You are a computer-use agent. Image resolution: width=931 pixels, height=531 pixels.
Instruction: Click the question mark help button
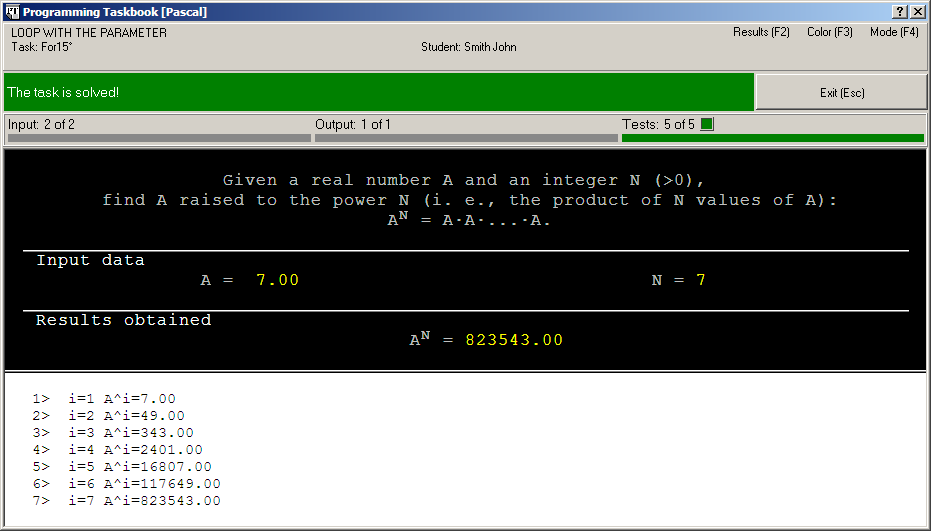(x=900, y=12)
